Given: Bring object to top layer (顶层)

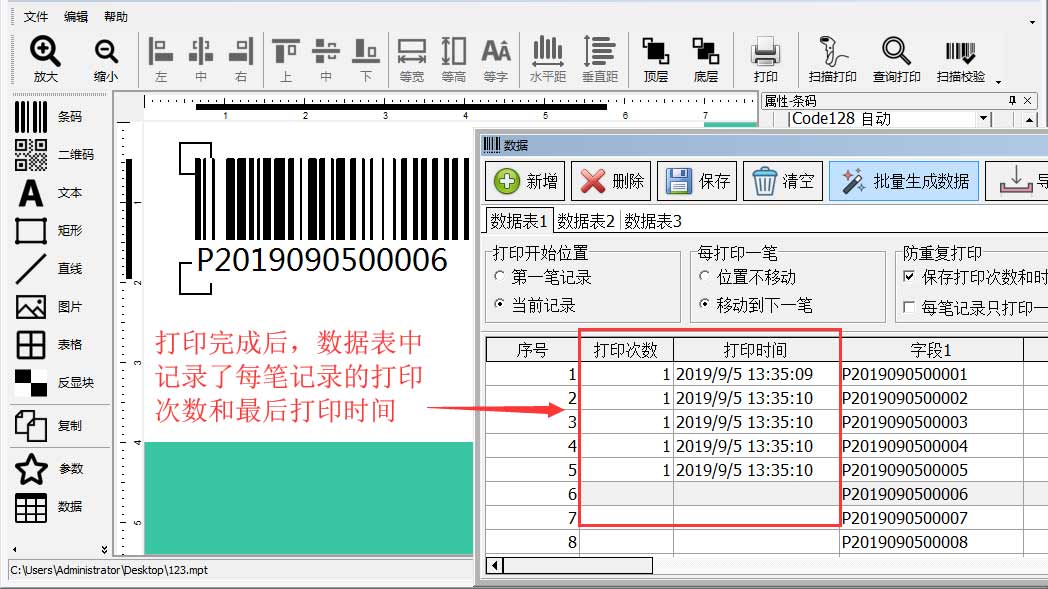Looking at the screenshot, I should [656, 51].
